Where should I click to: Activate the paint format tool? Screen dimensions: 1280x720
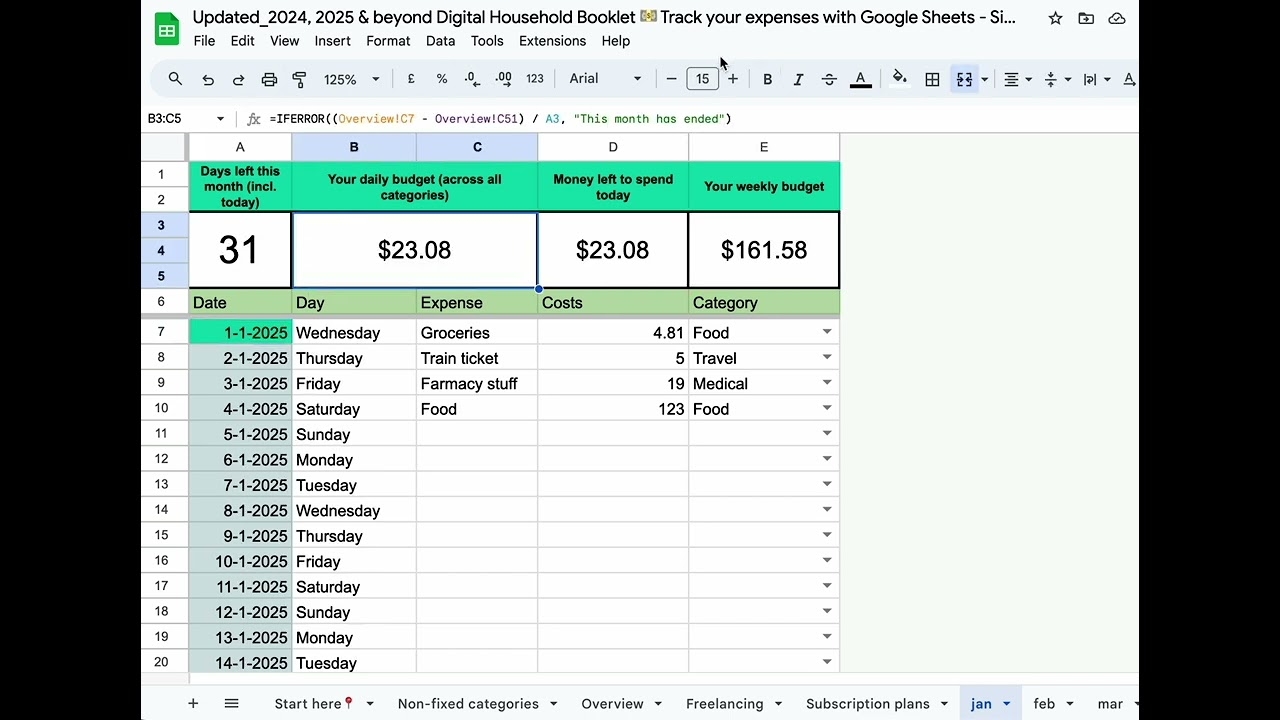coord(299,79)
